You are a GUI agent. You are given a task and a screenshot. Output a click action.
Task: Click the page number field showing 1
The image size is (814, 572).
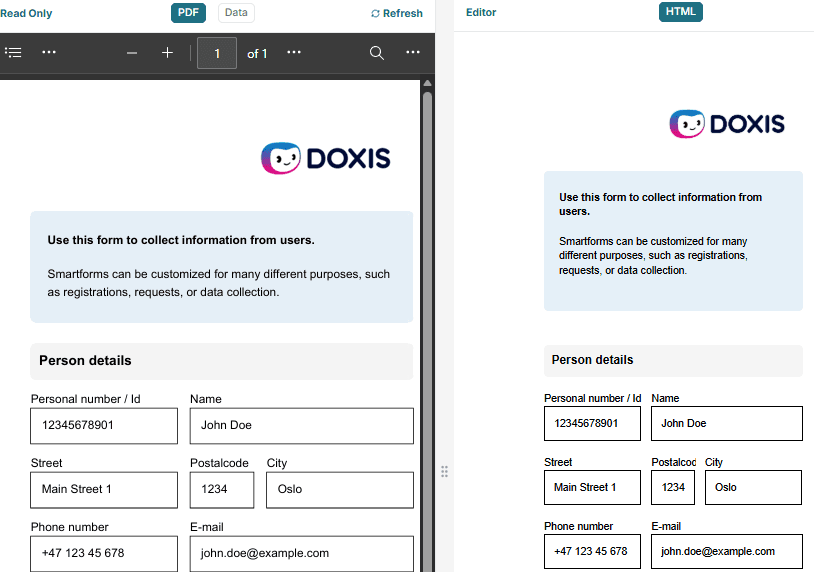pos(217,53)
